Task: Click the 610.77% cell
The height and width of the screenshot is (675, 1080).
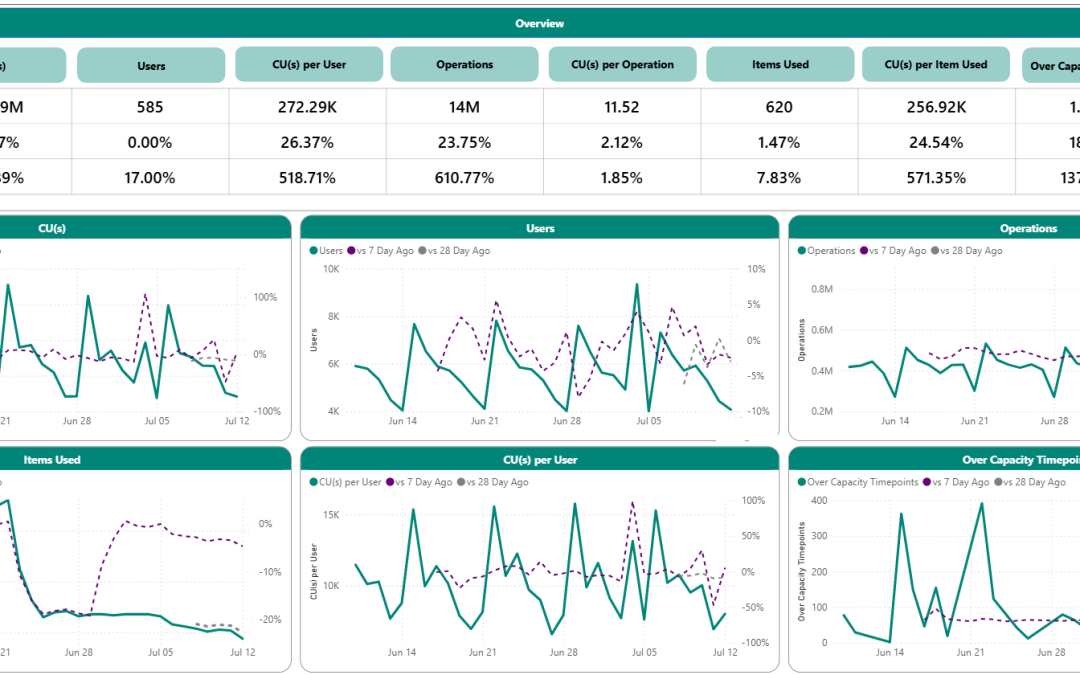Action: tap(464, 178)
